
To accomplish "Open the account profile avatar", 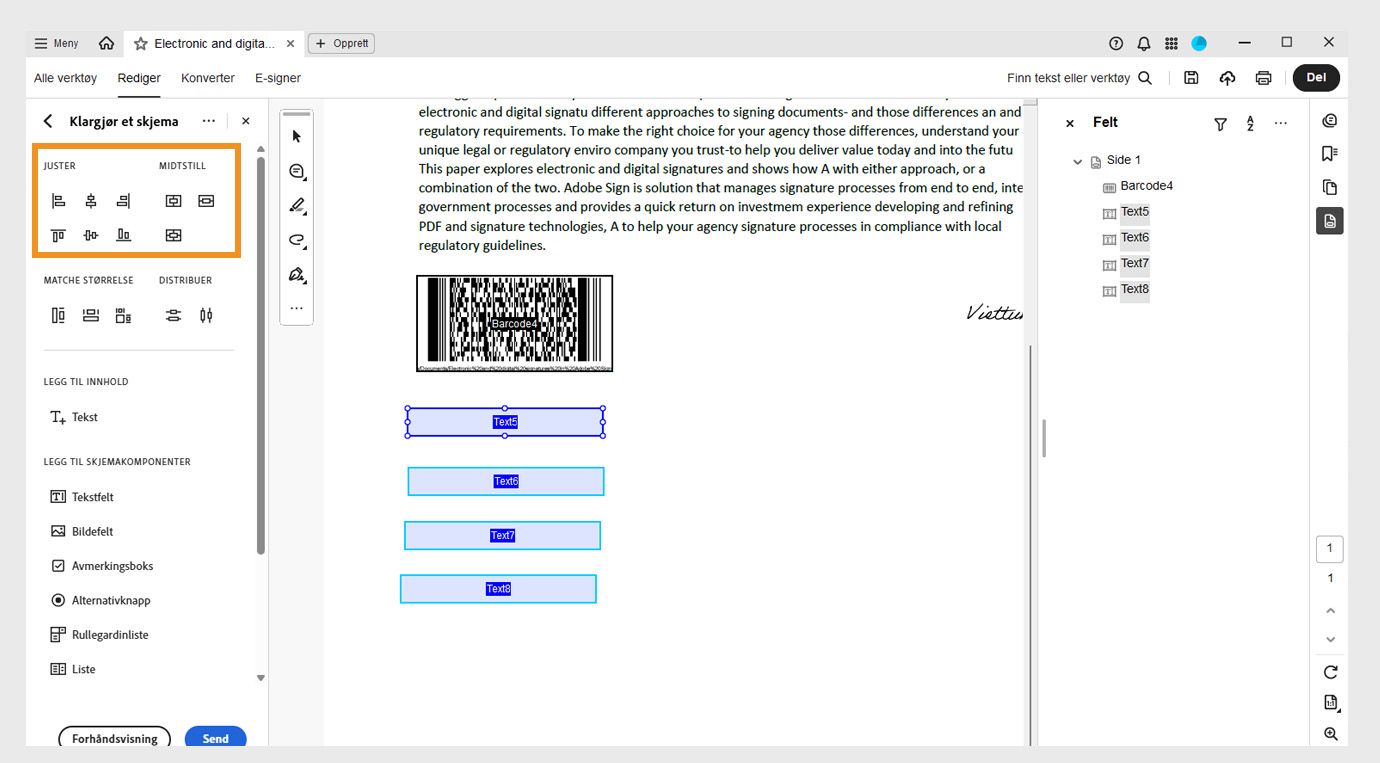I will tap(1199, 44).
